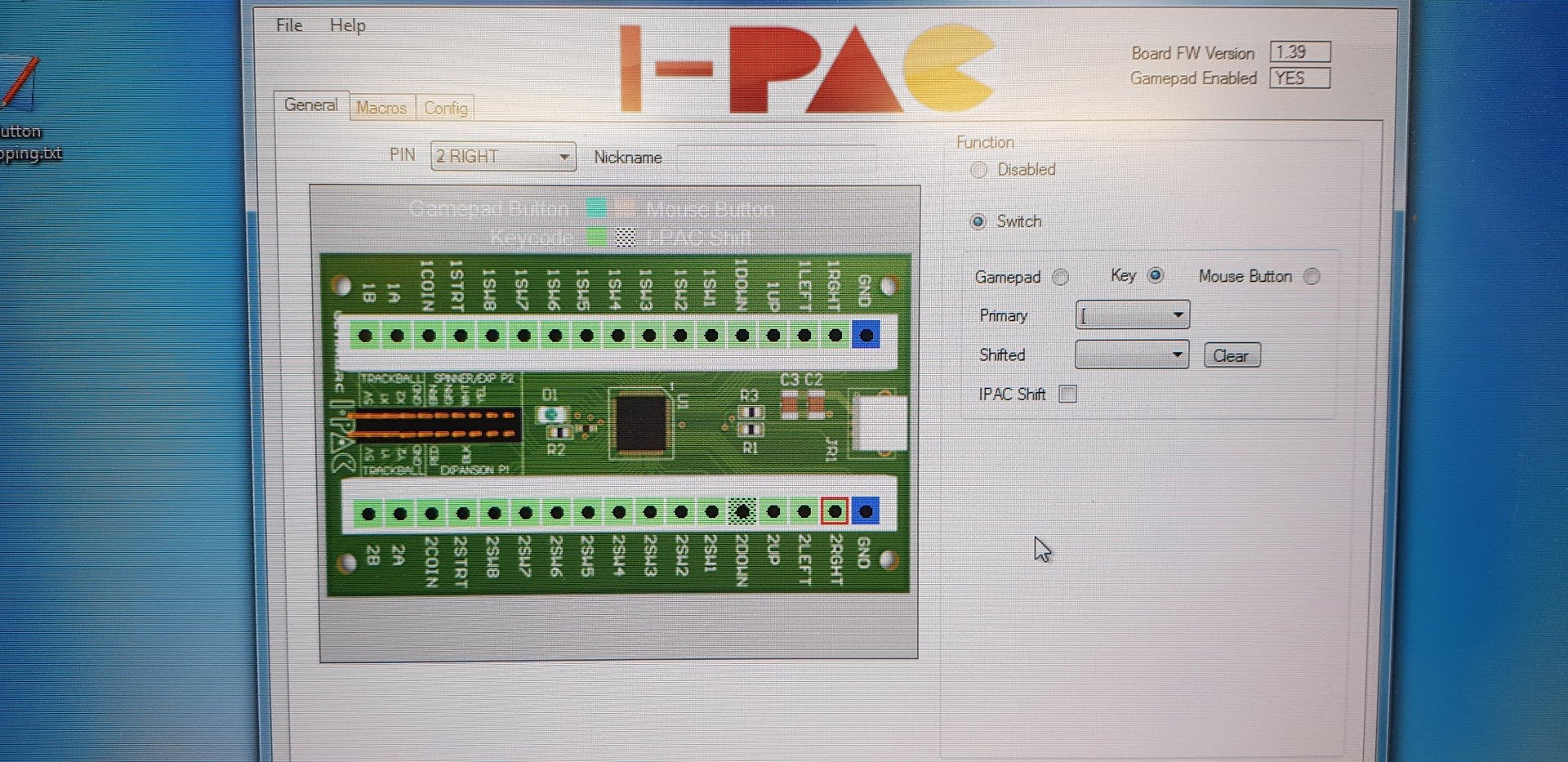Select the 1SW3 pin on the board

point(649,335)
